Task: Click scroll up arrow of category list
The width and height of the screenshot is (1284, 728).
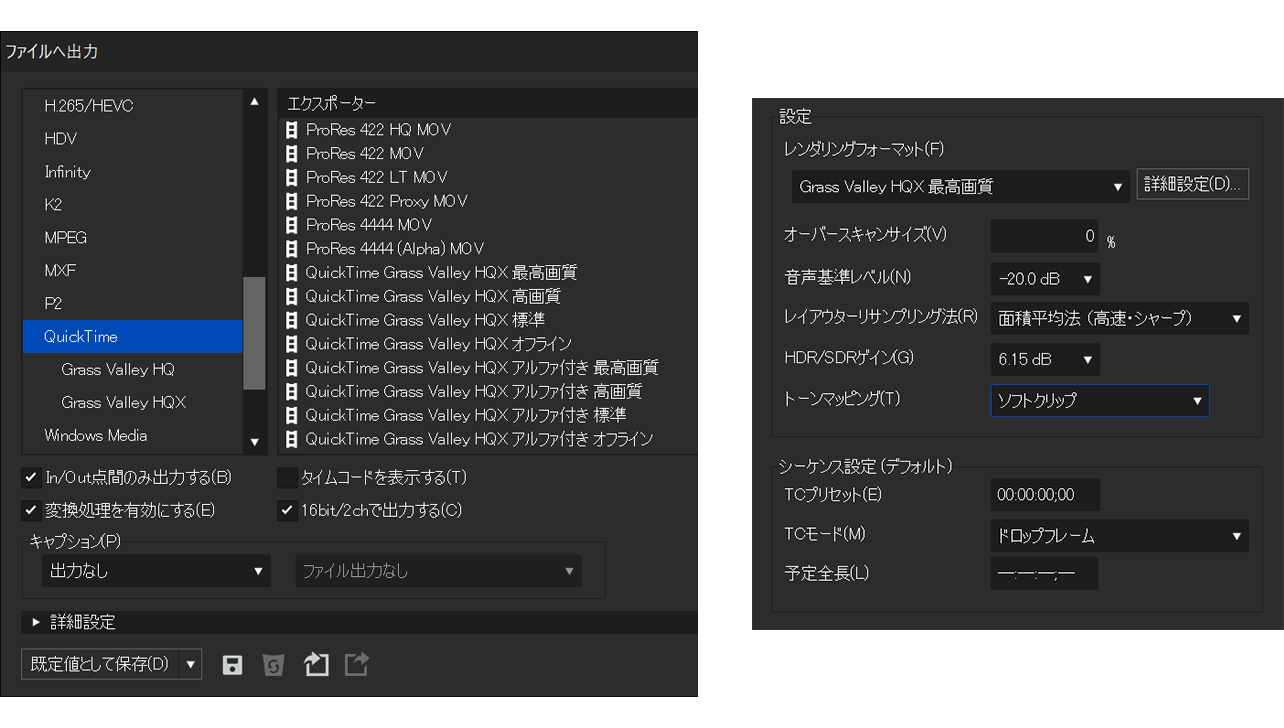Action: point(254,101)
